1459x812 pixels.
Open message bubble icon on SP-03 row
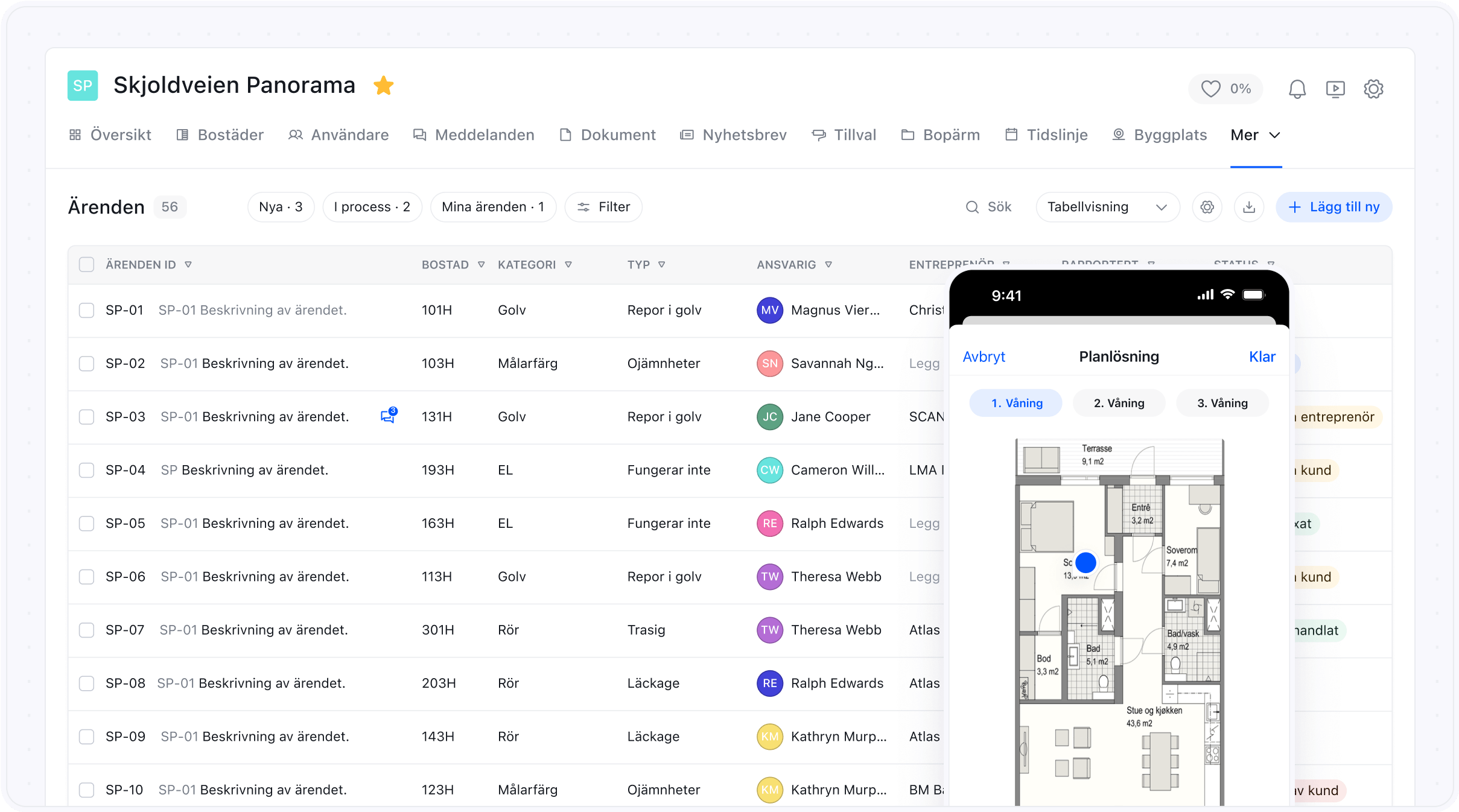tap(388, 416)
